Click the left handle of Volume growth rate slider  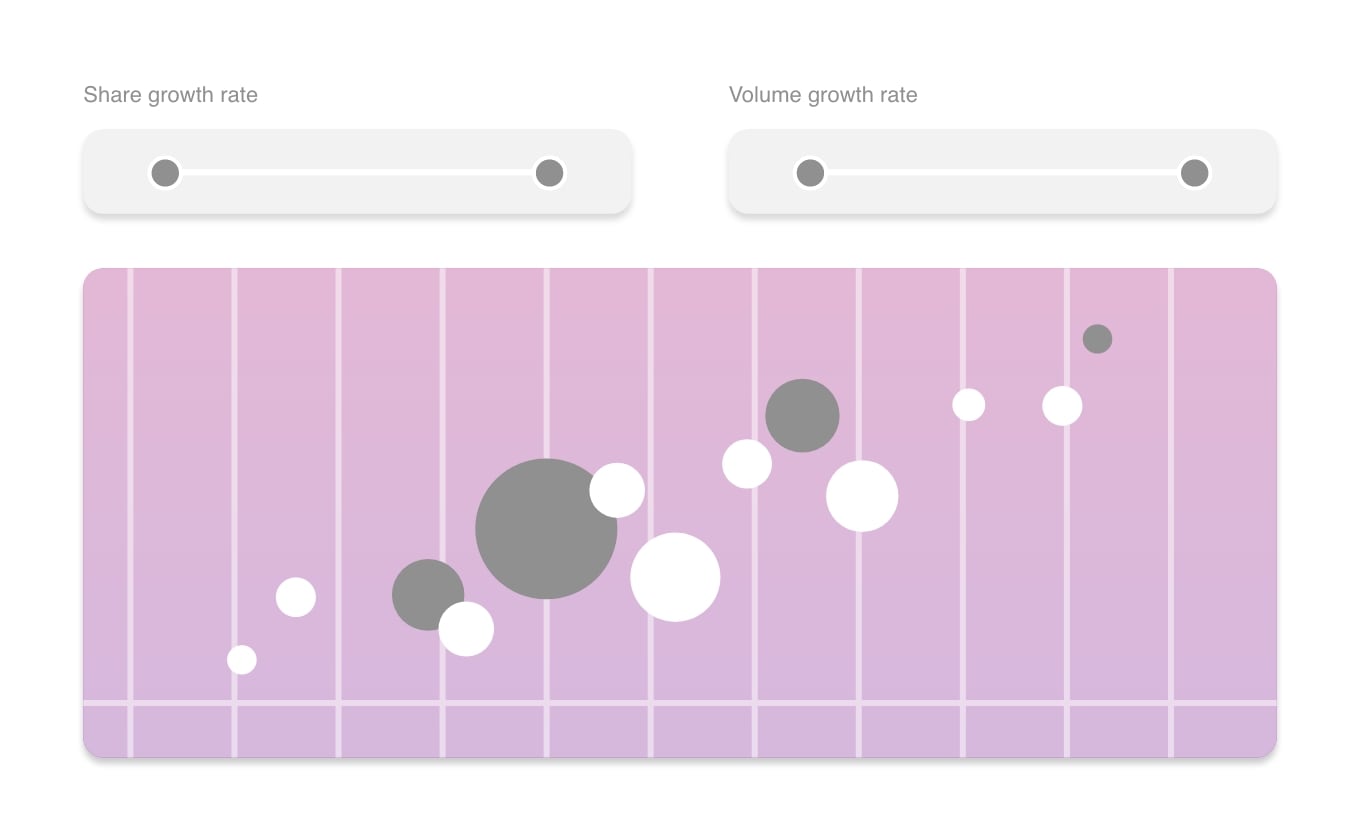pos(810,173)
